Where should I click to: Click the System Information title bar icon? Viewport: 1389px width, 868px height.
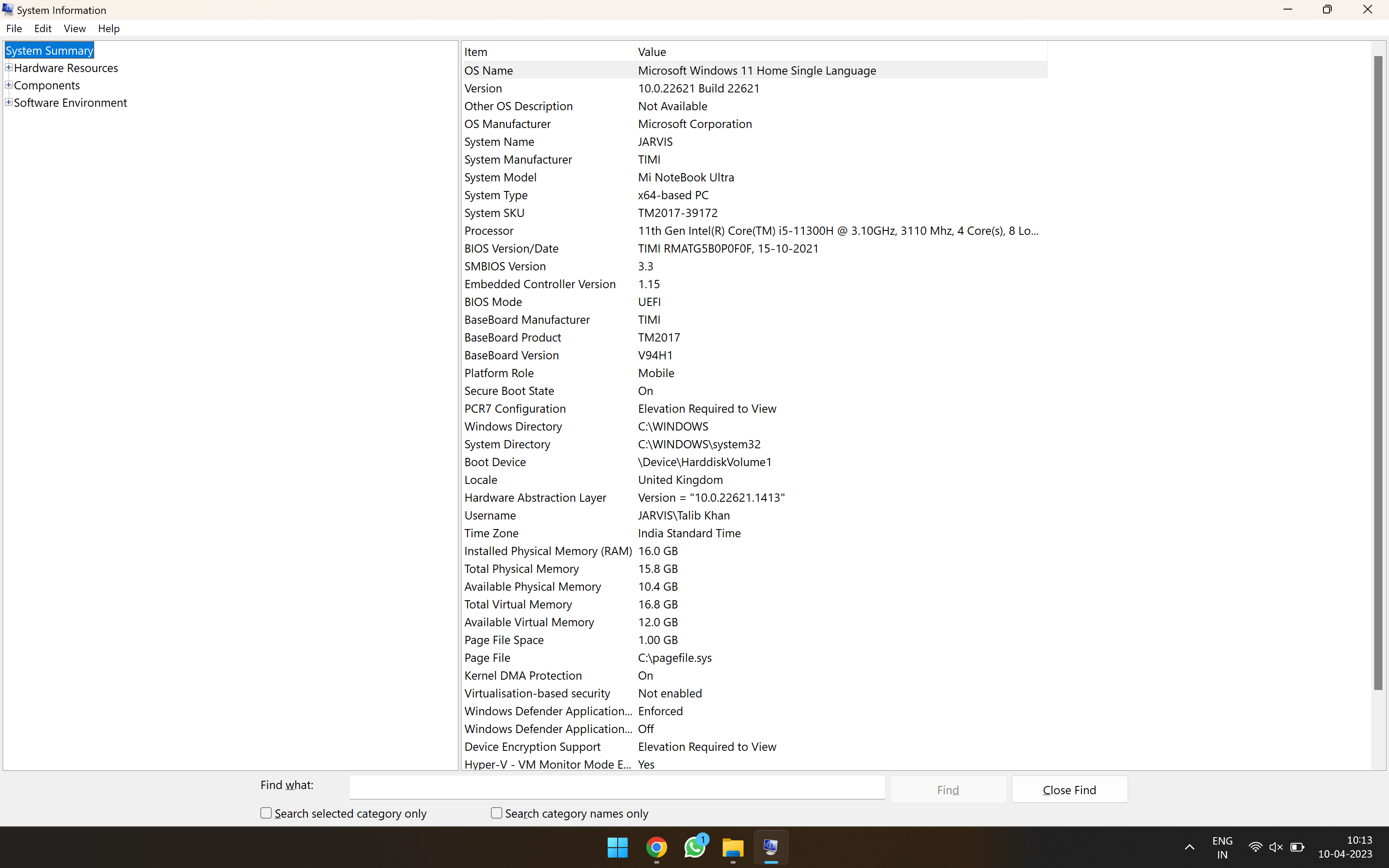pyautogui.click(x=7, y=10)
